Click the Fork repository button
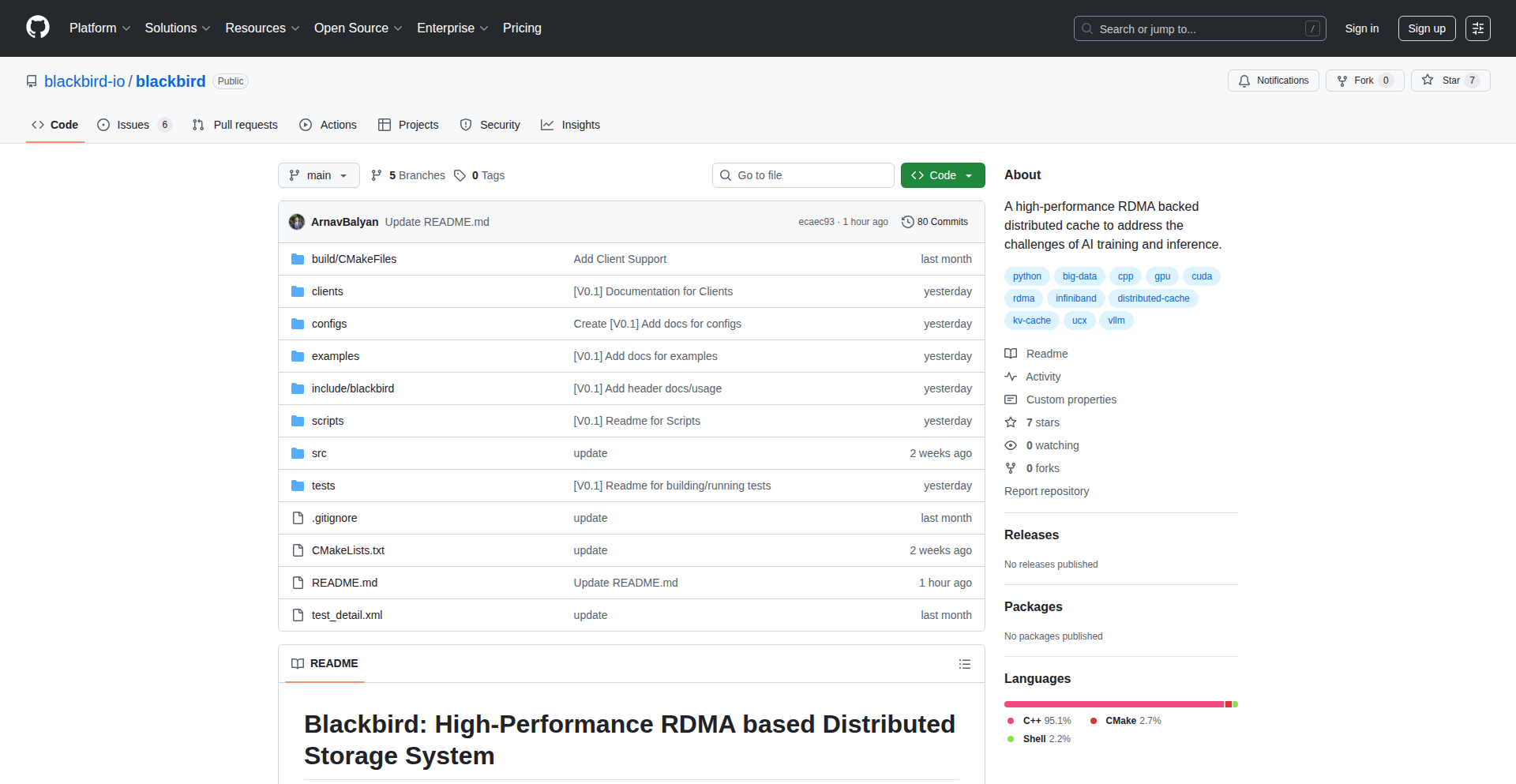This screenshot has height=784, width=1516. click(1364, 81)
